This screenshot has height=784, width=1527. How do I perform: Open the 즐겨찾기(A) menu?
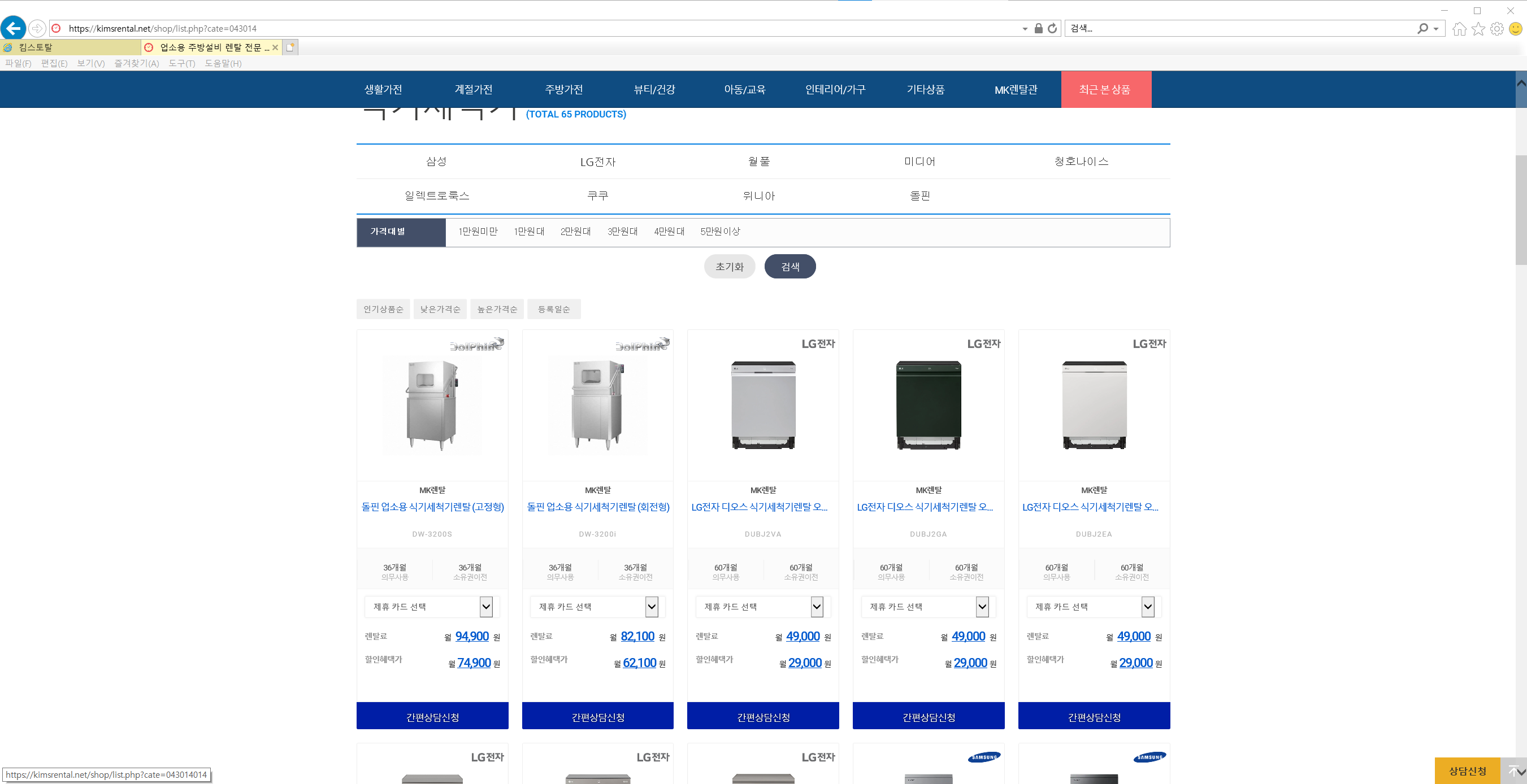137,63
